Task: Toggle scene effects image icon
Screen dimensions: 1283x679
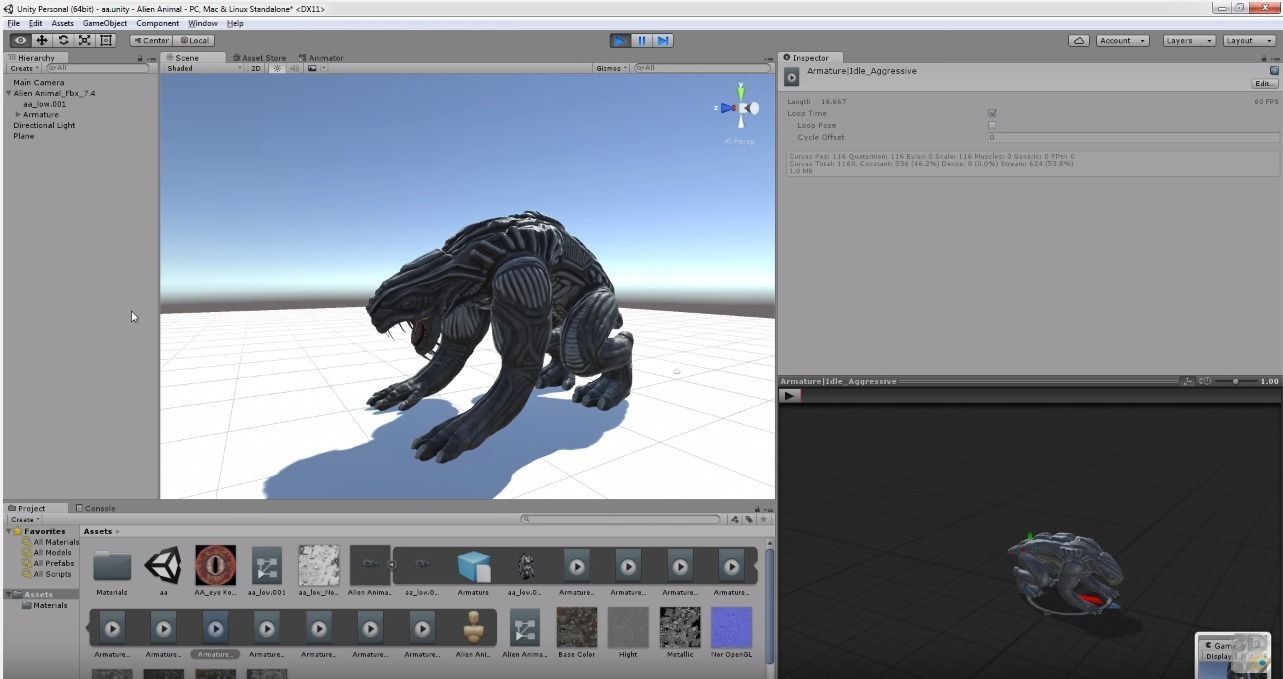Action: coord(314,68)
